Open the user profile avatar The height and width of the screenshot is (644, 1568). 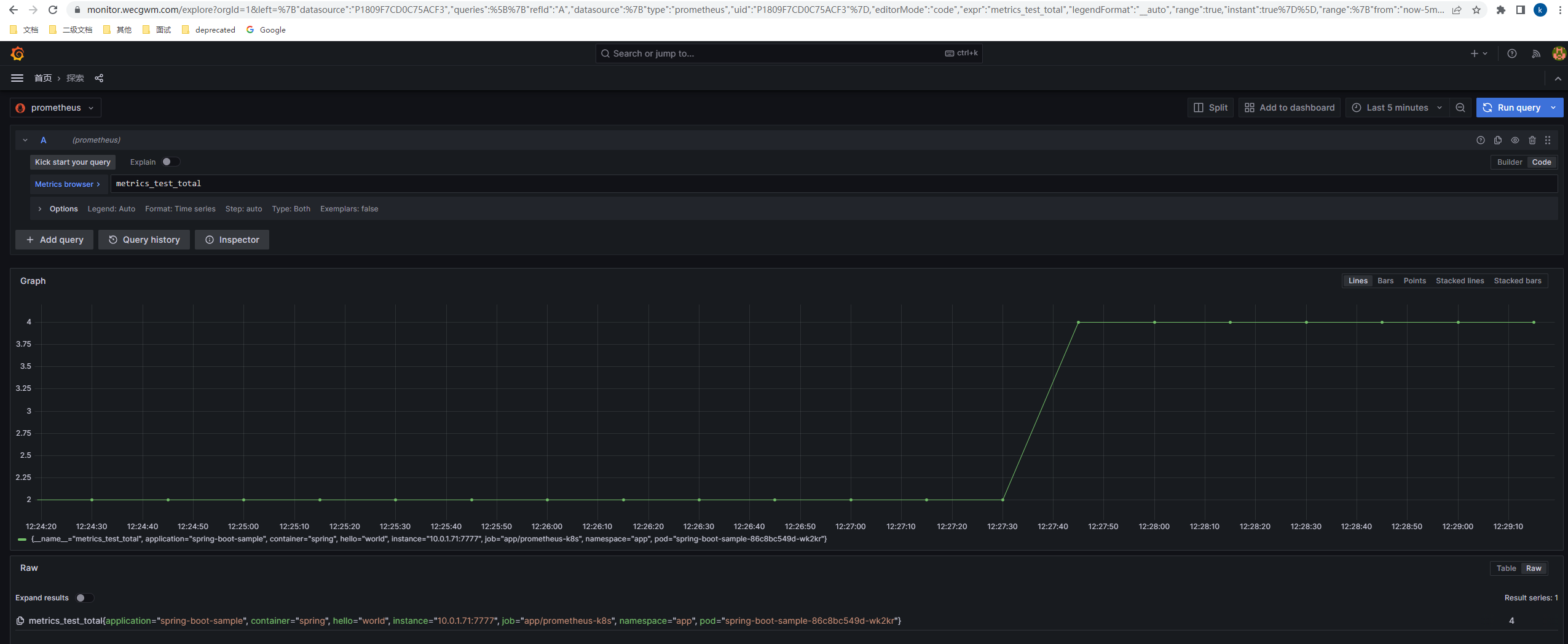tap(1558, 53)
